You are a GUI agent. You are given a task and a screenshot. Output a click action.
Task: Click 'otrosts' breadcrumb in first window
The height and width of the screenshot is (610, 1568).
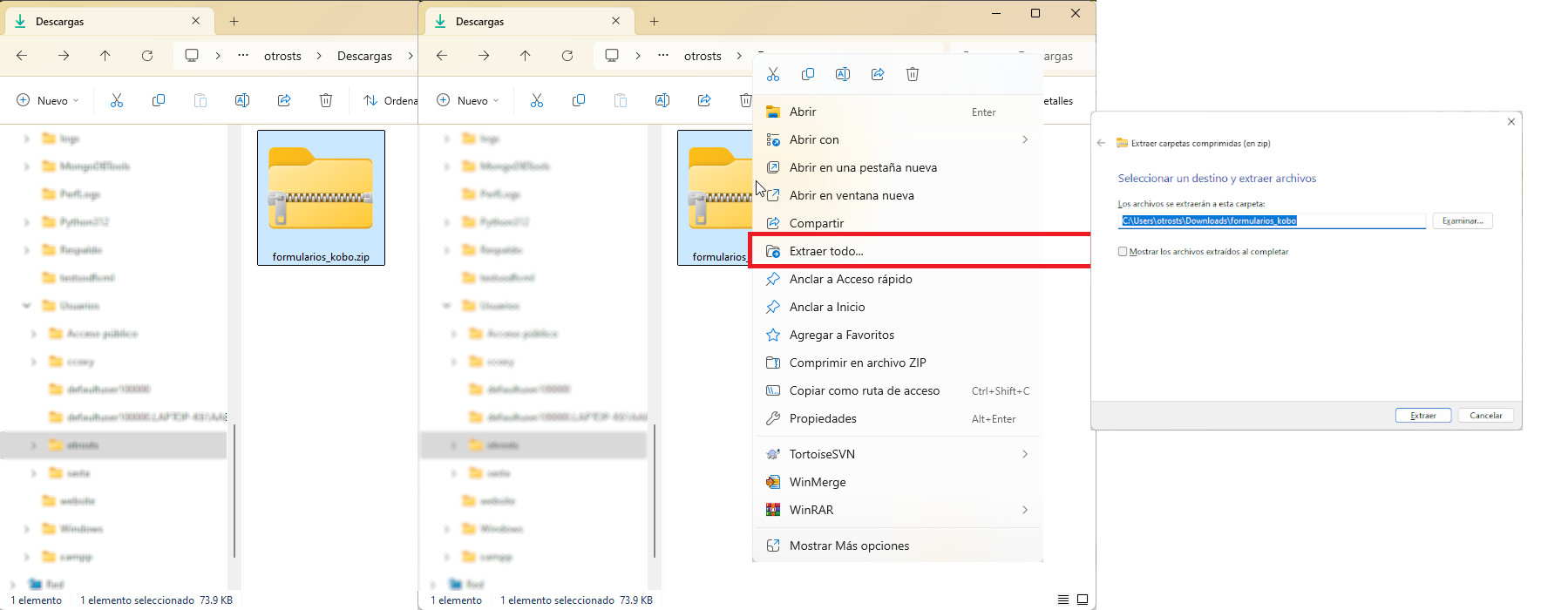pyautogui.click(x=282, y=56)
